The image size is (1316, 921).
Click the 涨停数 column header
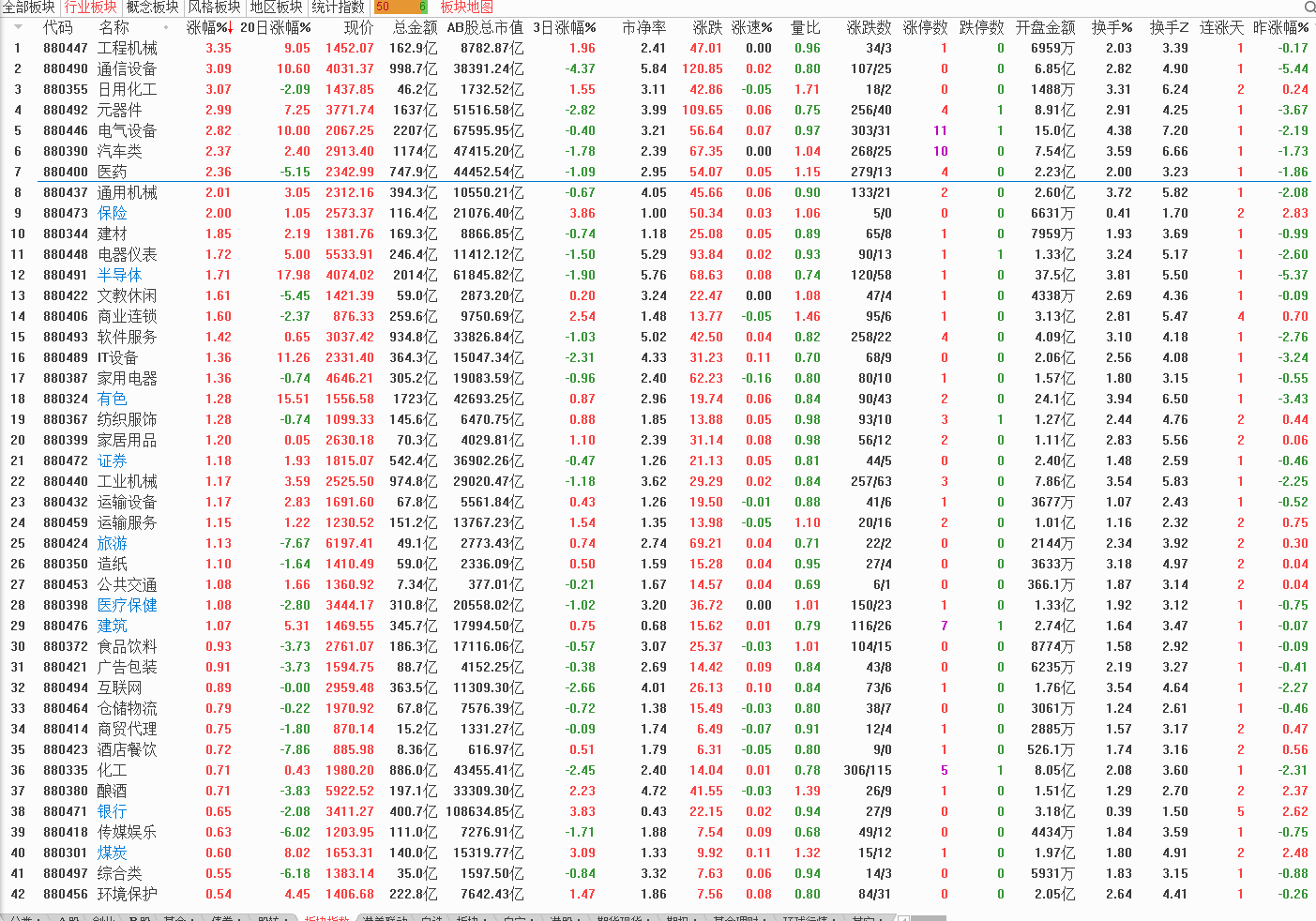(x=926, y=28)
